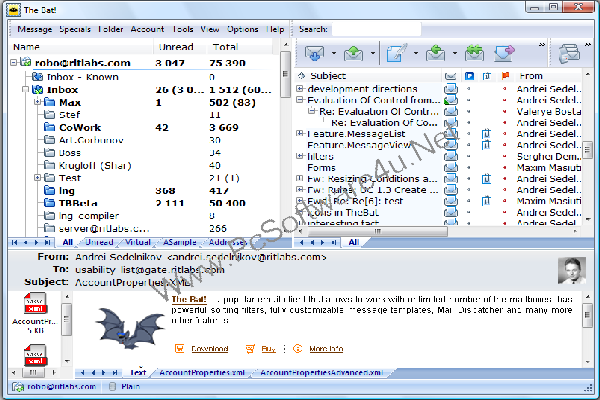Select the TBBeta folder
600x400 pixels.
pyautogui.click(x=78, y=203)
